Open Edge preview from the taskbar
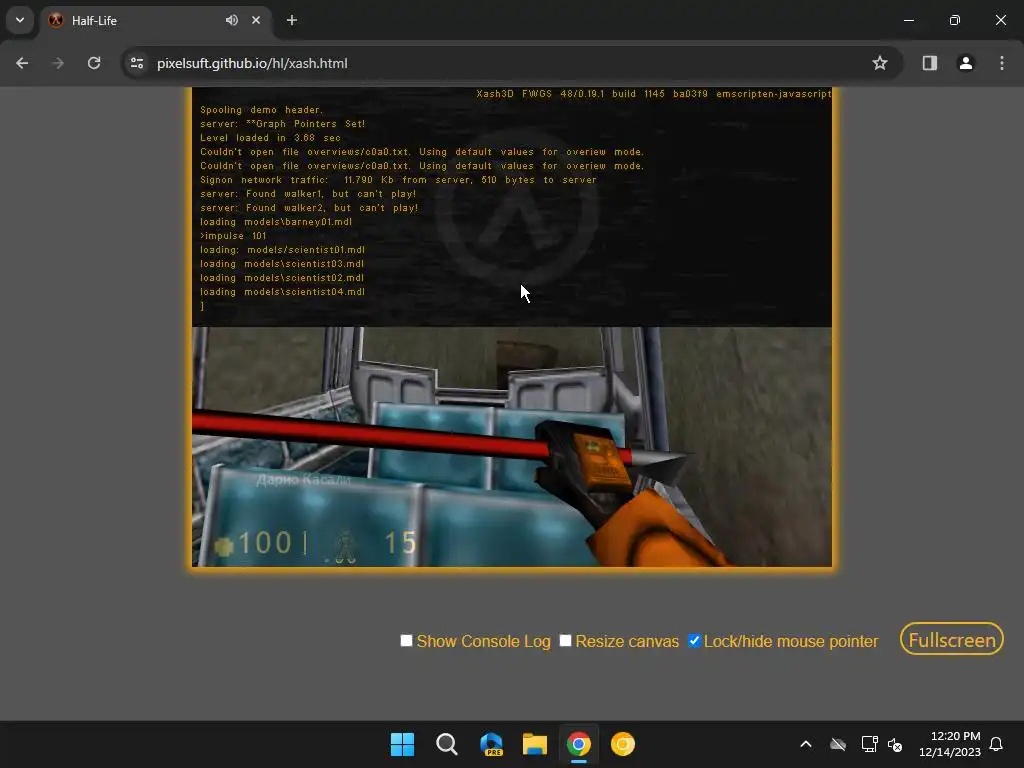Image resolution: width=1024 pixels, height=768 pixels. 491,744
